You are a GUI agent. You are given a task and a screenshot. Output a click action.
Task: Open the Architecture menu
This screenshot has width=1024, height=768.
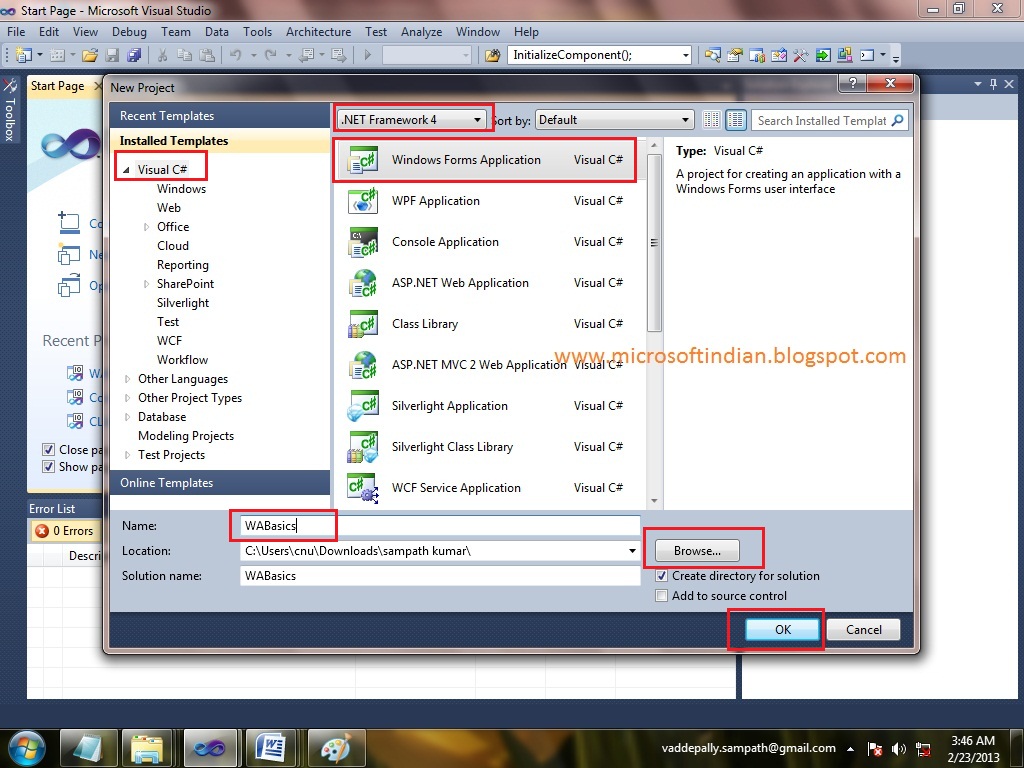click(x=318, y=31)
